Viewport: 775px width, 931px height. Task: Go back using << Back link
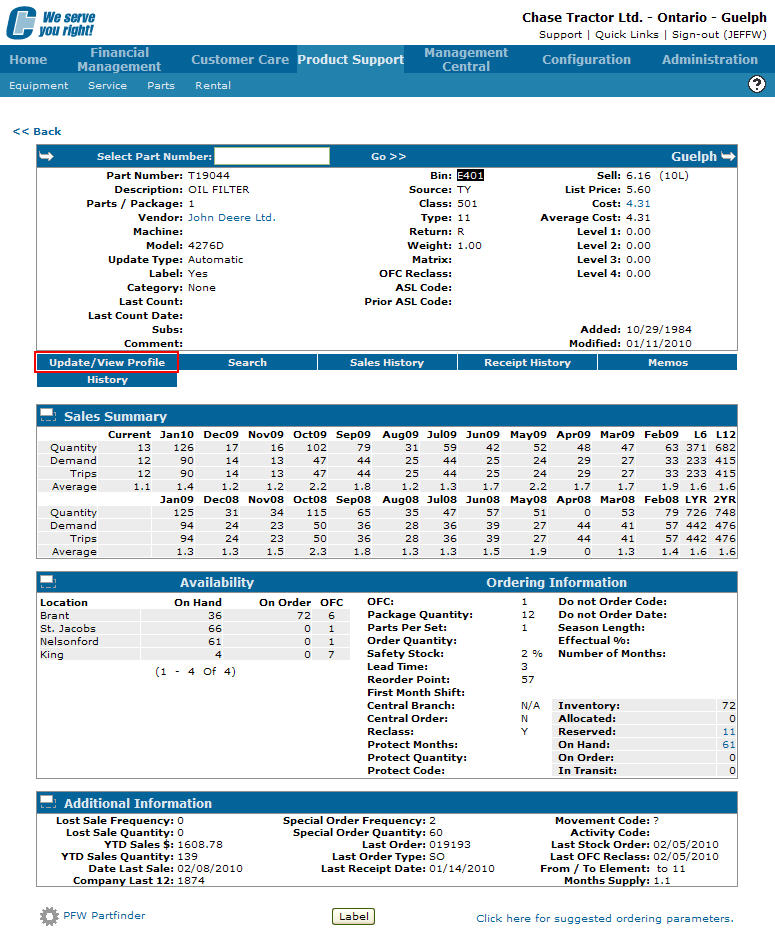click(x=37, y=131)
